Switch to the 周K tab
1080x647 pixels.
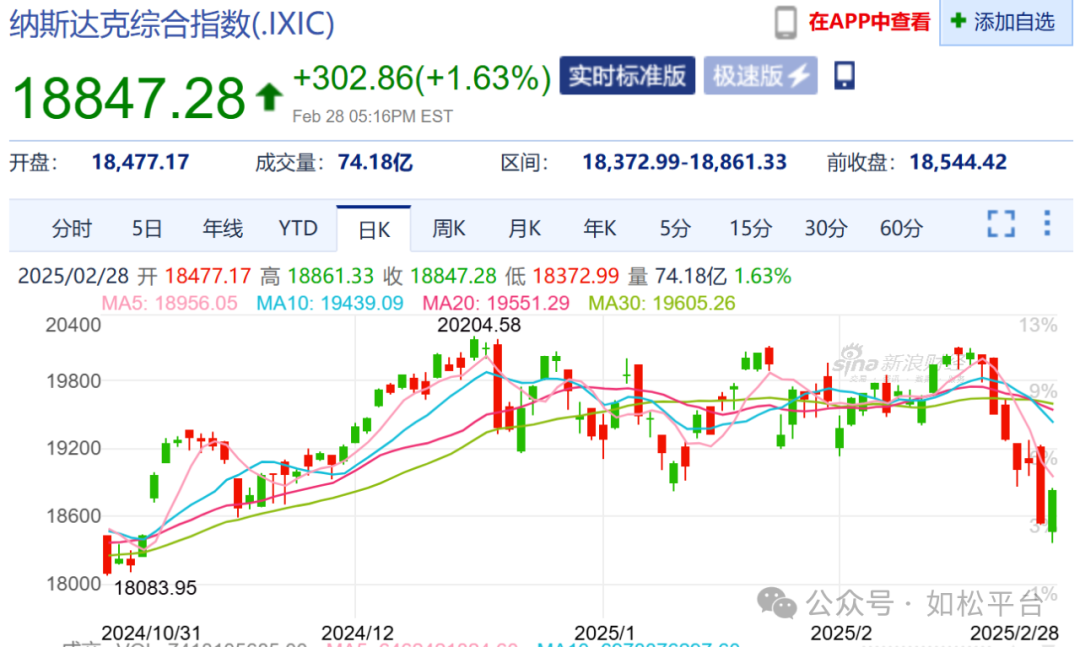tap(448, 229)
